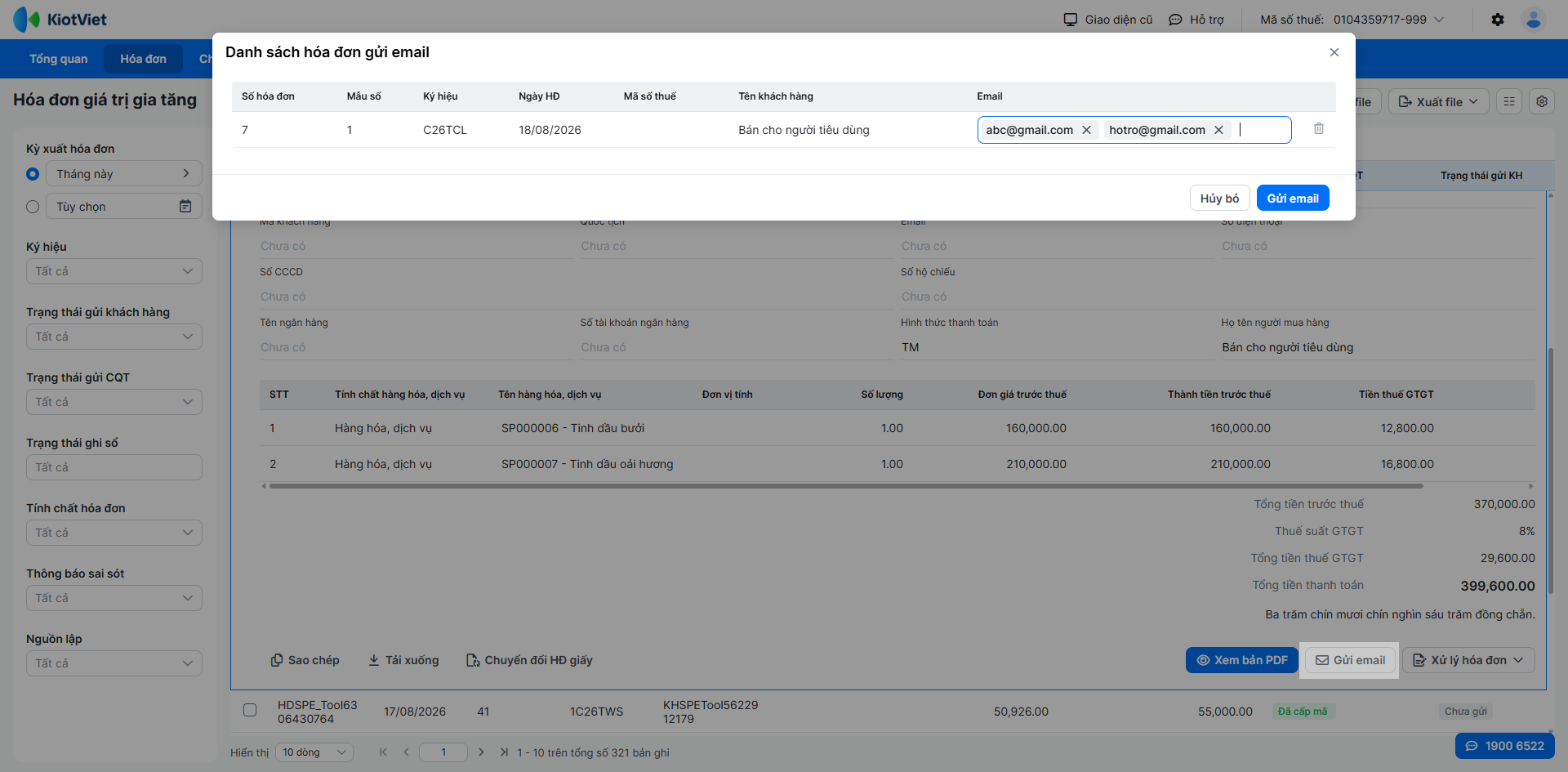
Task: Change rows shown with 10 dòng dropdown
Action: (314, 752)
